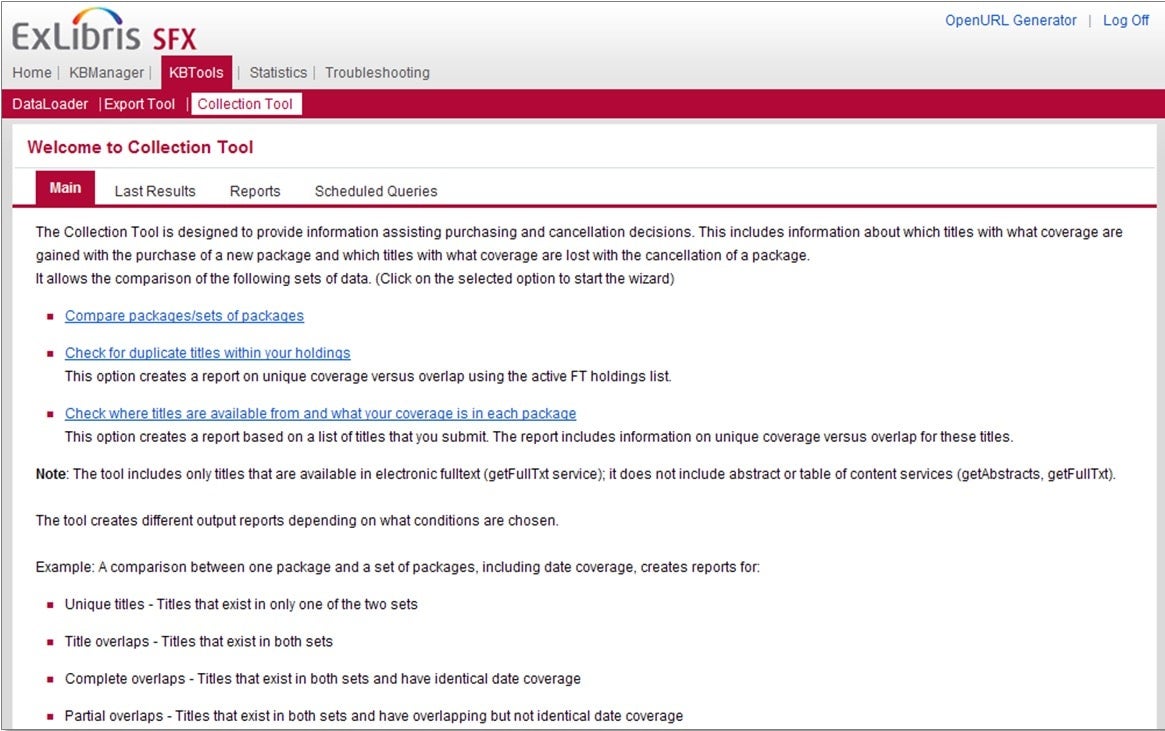Open the Statistics menu
The height and width of the screenshot is (731, 1165).
pyautogui.click(x=278, y=72)
